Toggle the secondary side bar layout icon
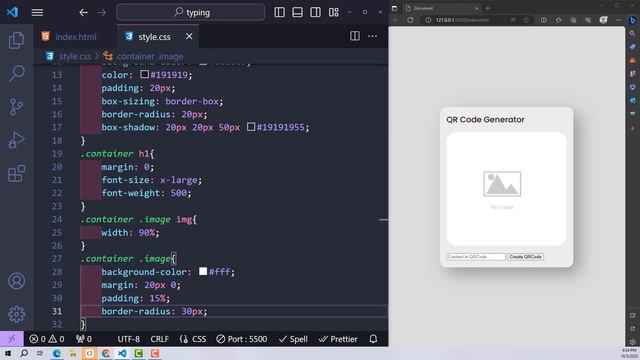Viewport: 640px width, 360px height. [315, 12]
